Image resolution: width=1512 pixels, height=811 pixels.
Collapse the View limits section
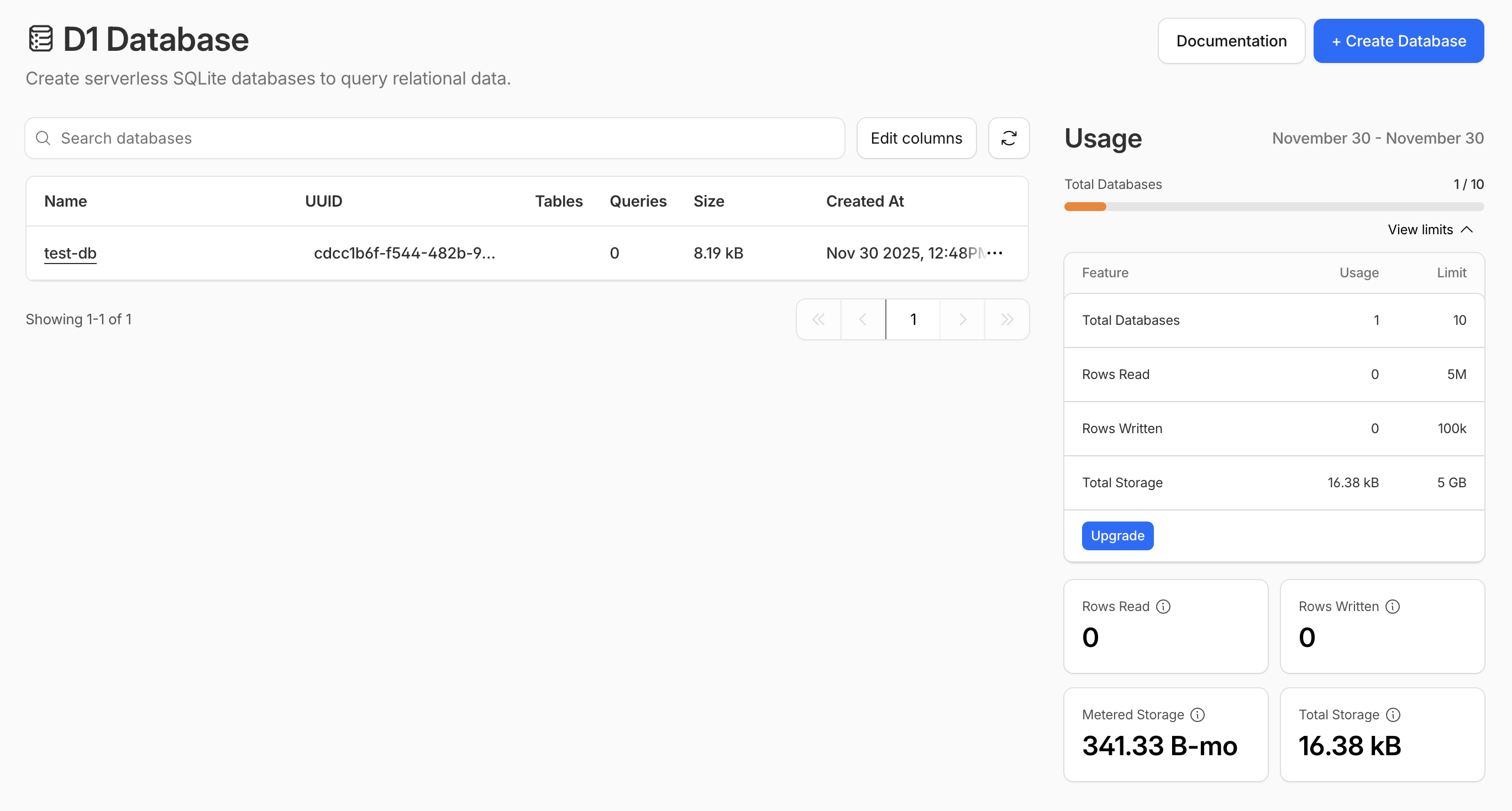pyautogui.click(x=1430, y=229)
